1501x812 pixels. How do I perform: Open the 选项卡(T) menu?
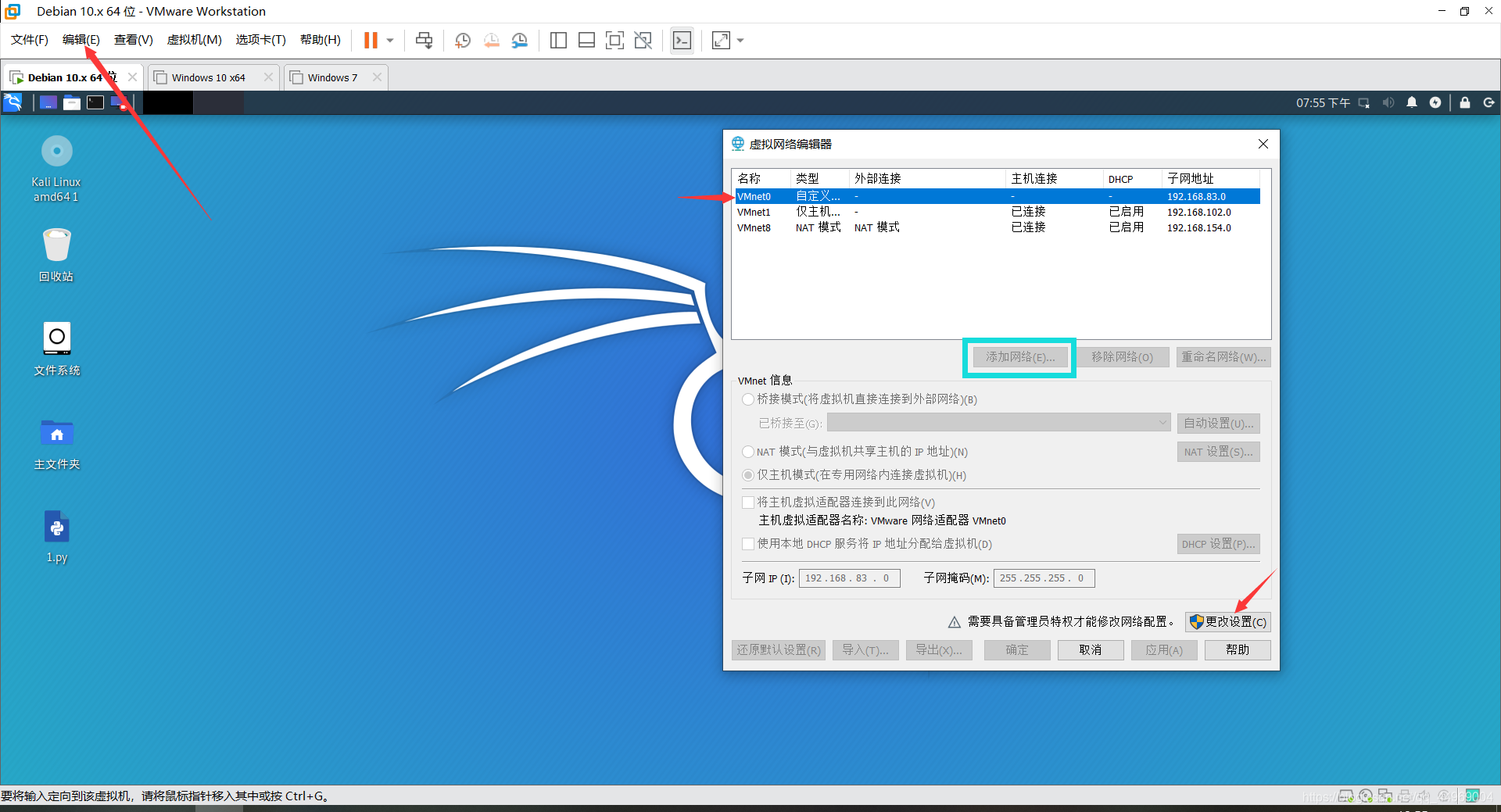pos(261,40)
